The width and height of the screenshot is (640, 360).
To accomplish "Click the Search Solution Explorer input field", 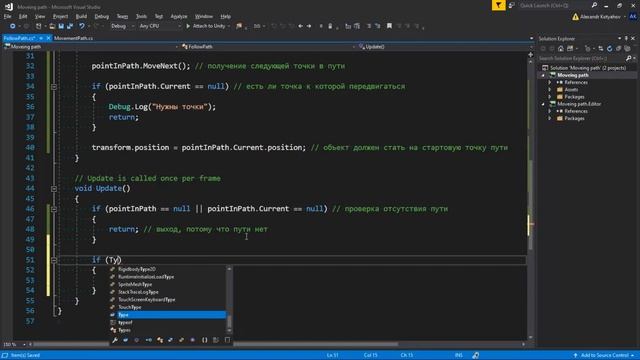I will pyautogui.click(x=581, y=58).
